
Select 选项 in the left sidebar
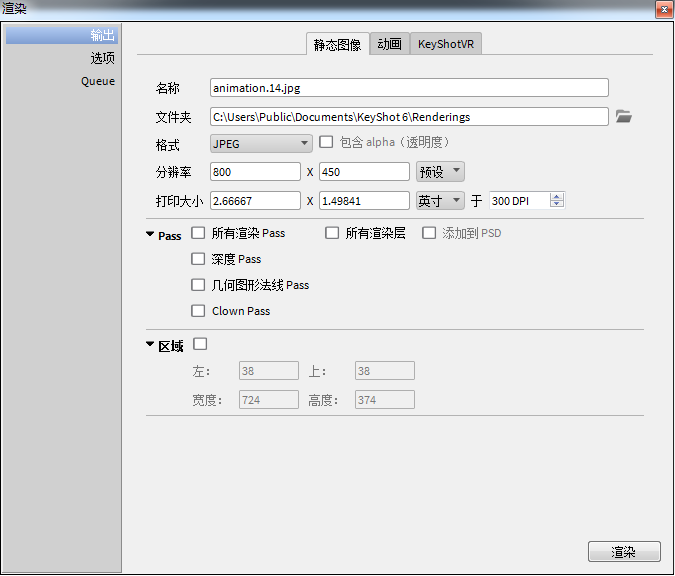102,58
